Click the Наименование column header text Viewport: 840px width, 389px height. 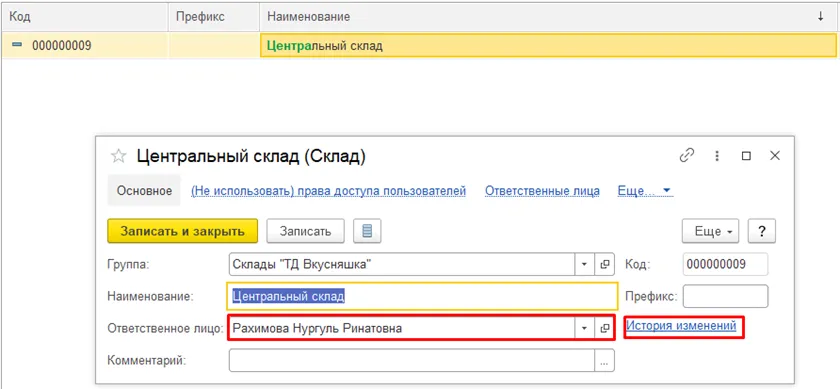point(309,17)
